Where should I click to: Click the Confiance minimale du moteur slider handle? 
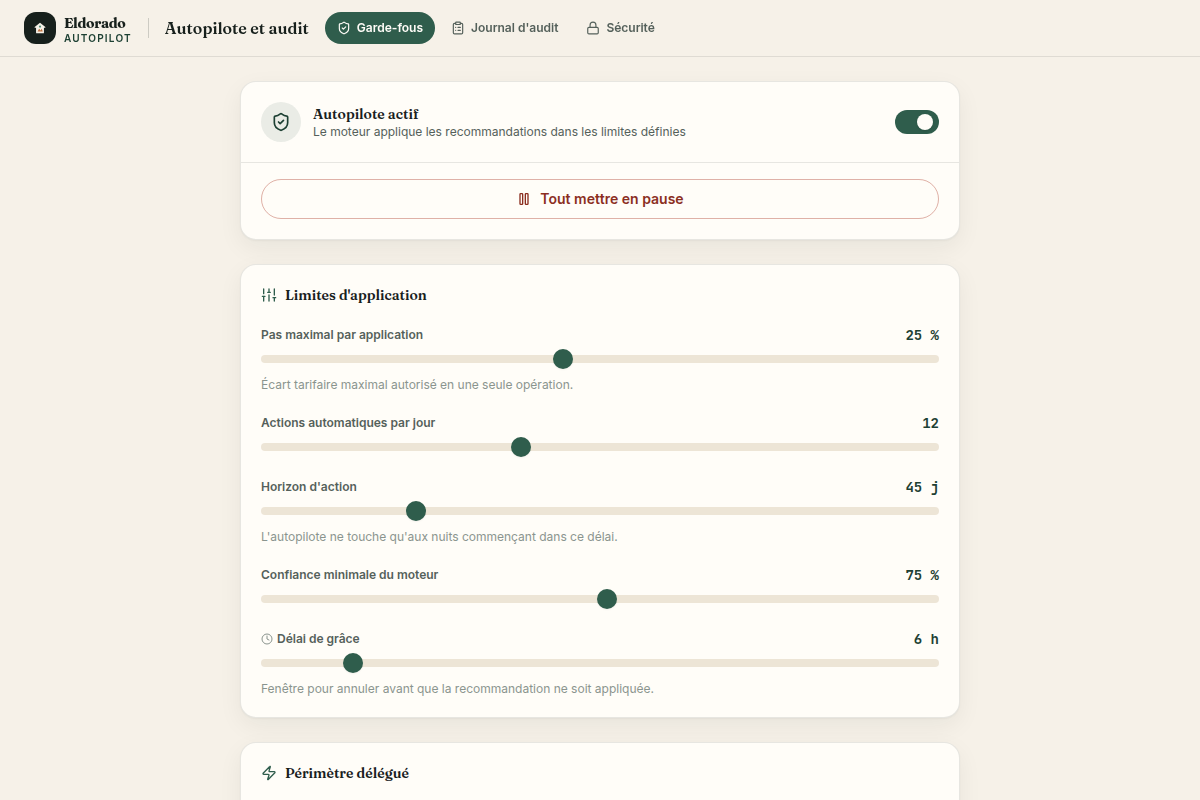tap(607, 599)
